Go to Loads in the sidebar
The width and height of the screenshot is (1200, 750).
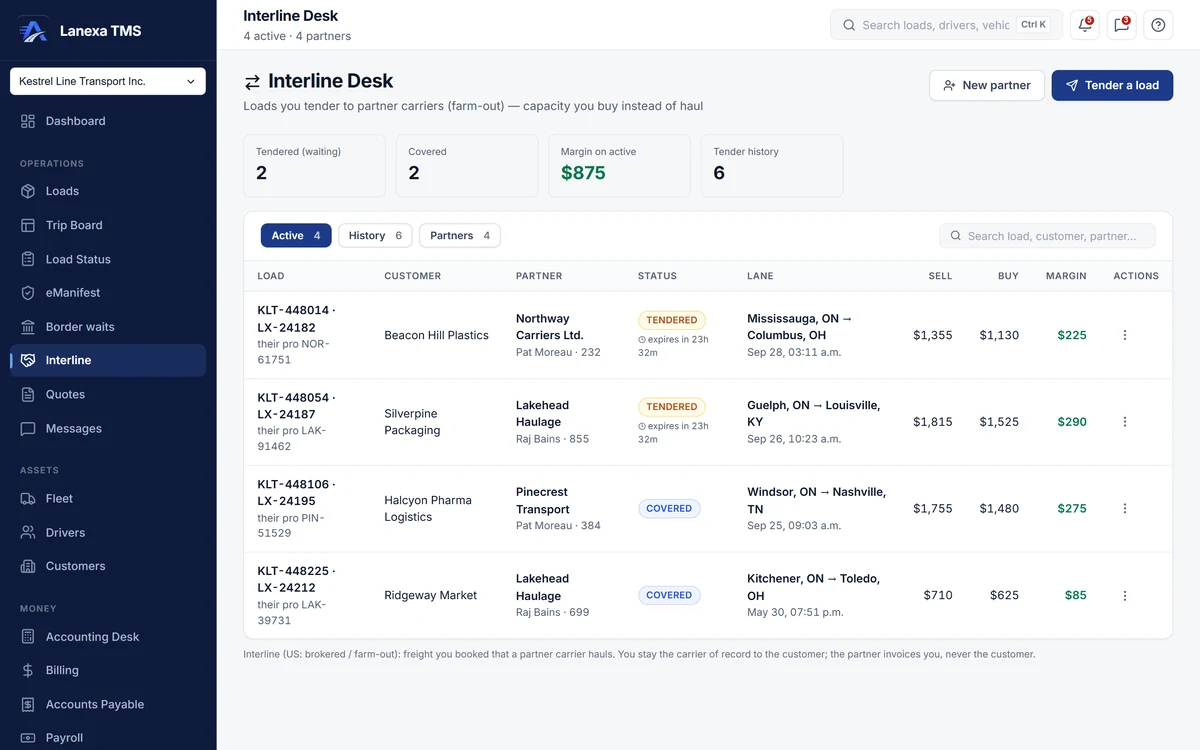click(x=108, y=191)
